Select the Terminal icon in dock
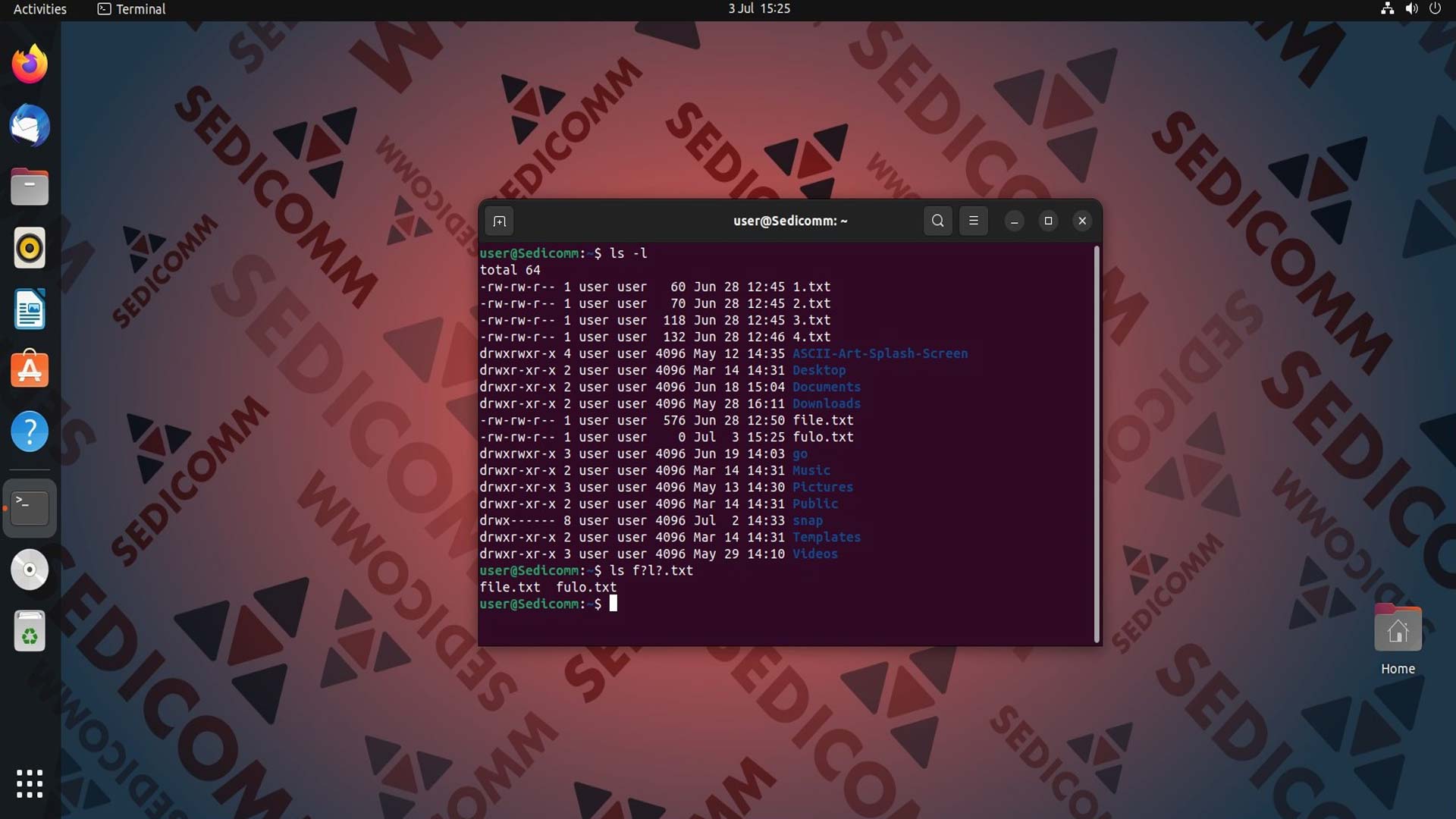The image size is (1456, 819). coord(30,508)
